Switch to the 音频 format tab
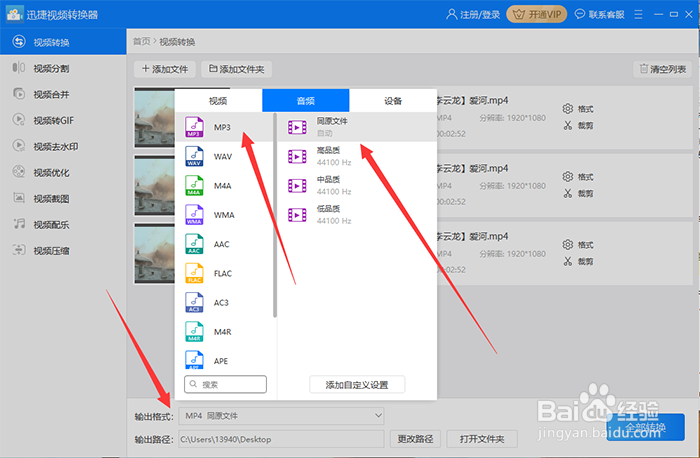Image resolution: width=700 pixels, height=458 pixels. [x=306, y=100]
